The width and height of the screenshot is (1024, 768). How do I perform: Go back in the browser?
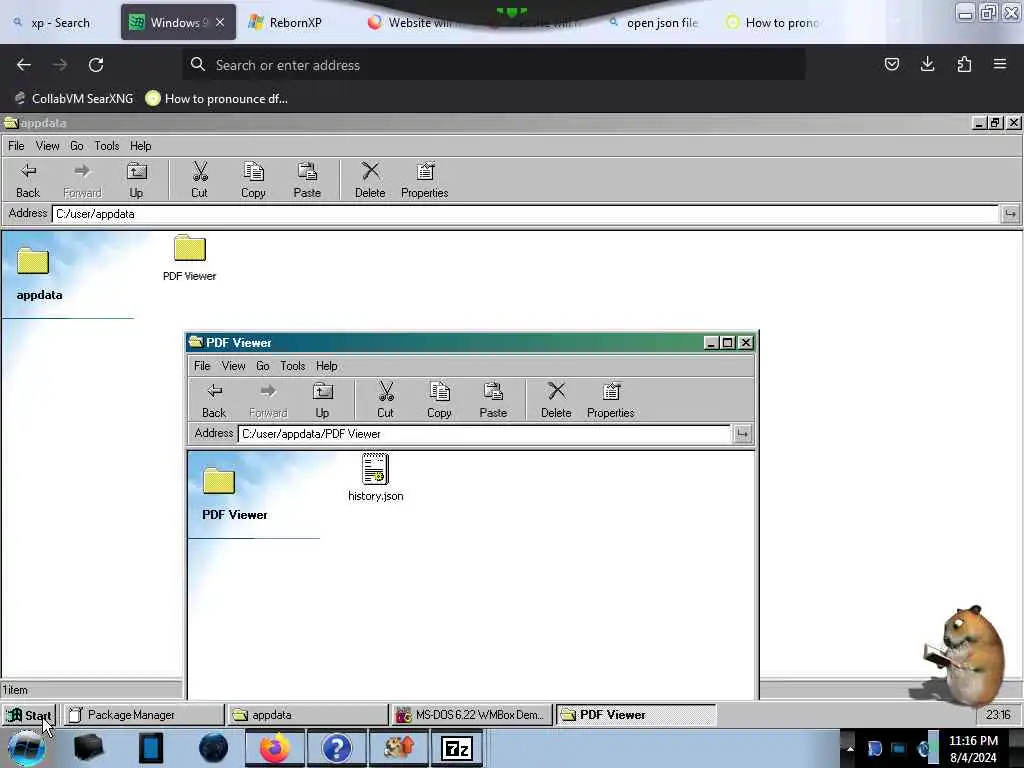coord(24,65)
